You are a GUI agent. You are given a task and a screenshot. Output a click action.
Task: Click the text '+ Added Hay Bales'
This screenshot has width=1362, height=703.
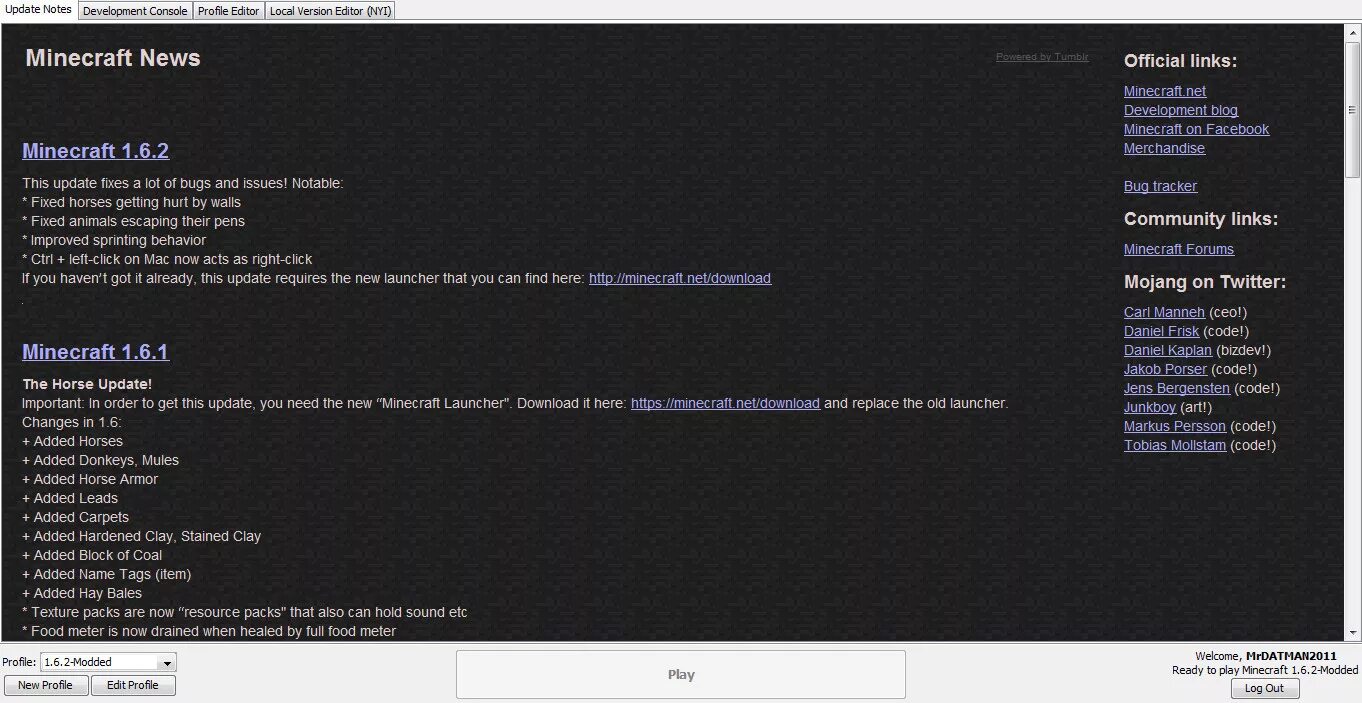click(x=82, y=593)
